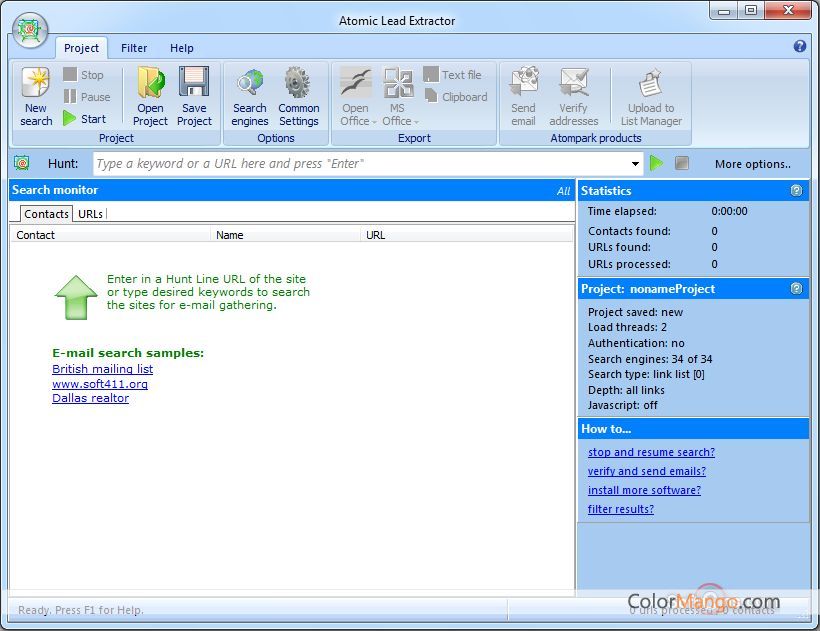The height and width of the screenshot is (631, 820).
Task: Sort by the URL column header
Action: 466,235
